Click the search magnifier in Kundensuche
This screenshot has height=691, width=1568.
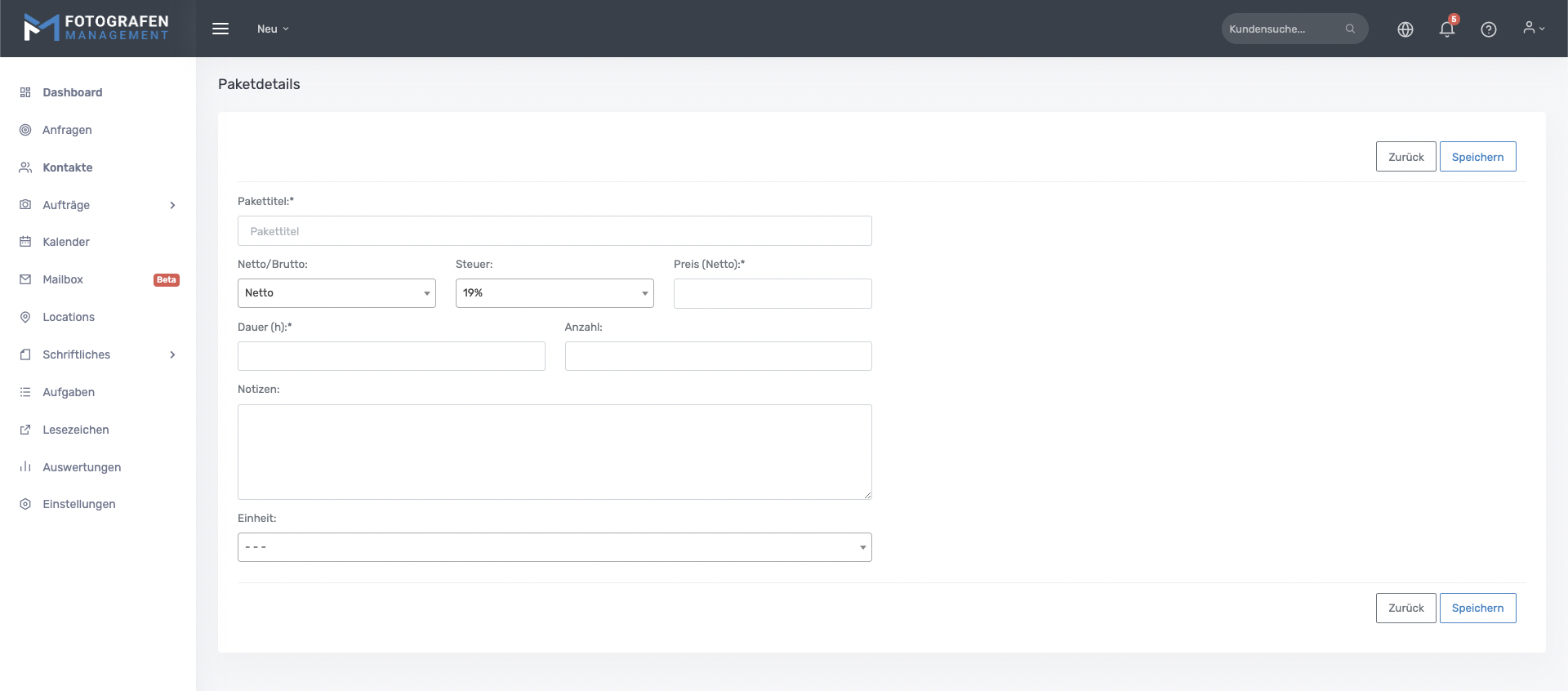click(x=1350, y=29)
